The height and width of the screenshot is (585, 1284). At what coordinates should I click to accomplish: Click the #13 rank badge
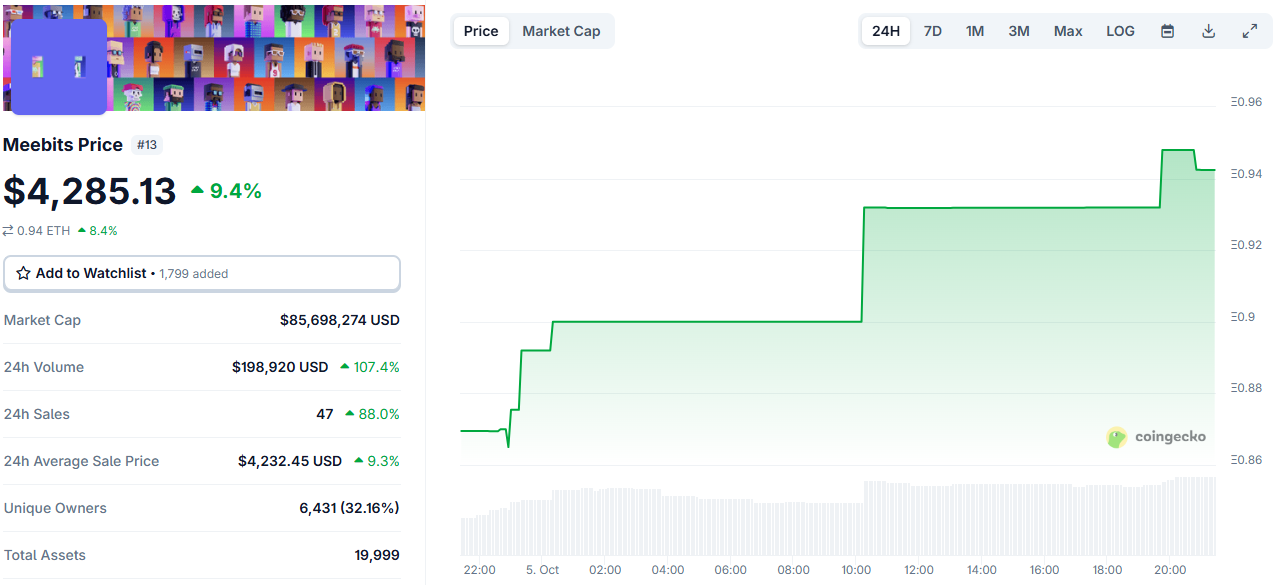(x=147, y=145)
